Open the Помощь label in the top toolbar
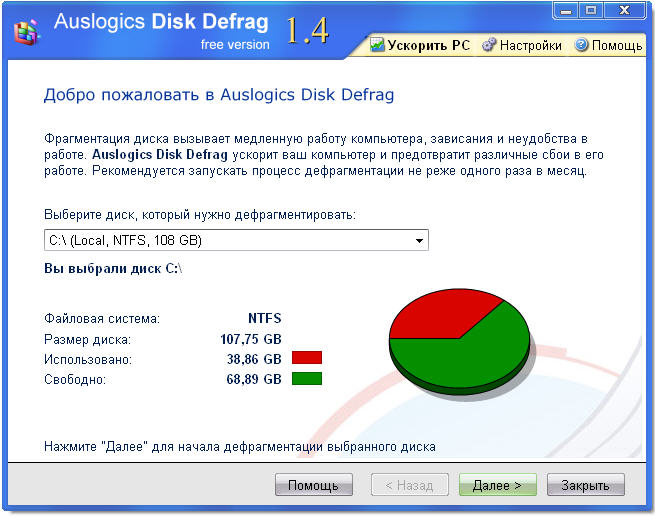 click(617, 45)
